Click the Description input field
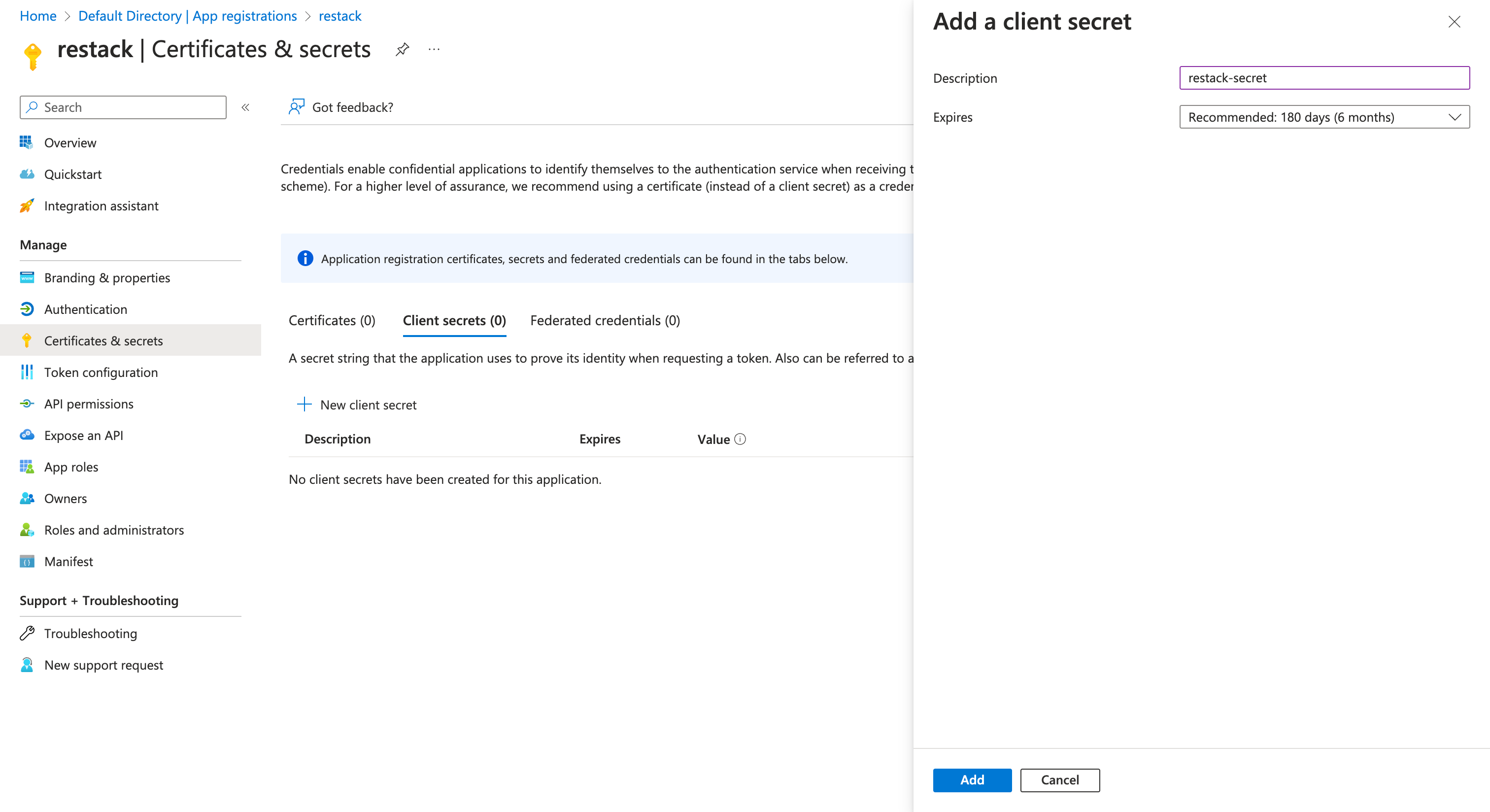Image resolution: width=1490 pixels, height=812 pixels. [x=1324, y=77]
